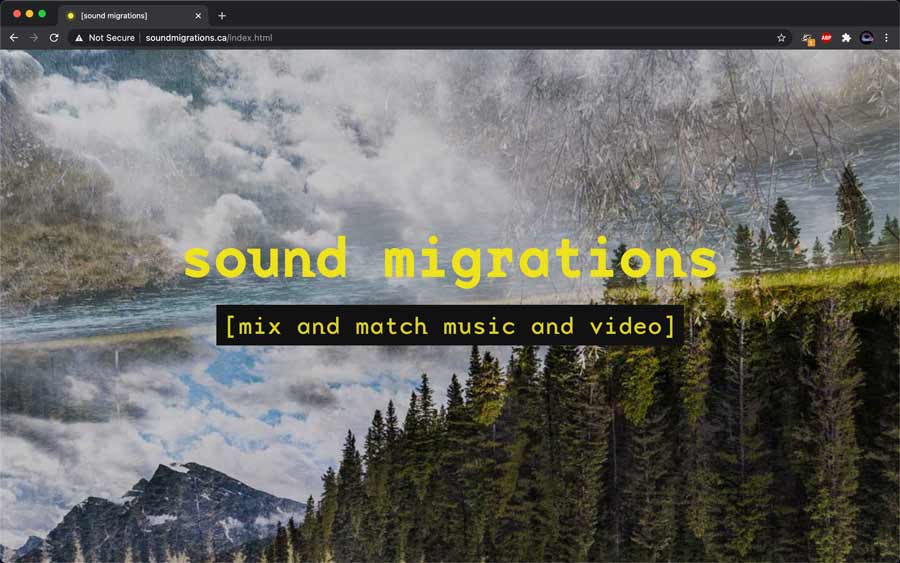Close the [sound migrations] tab
Image resolution: width=900 pixels, height=563 pixels.
click(x=198, y=16)
